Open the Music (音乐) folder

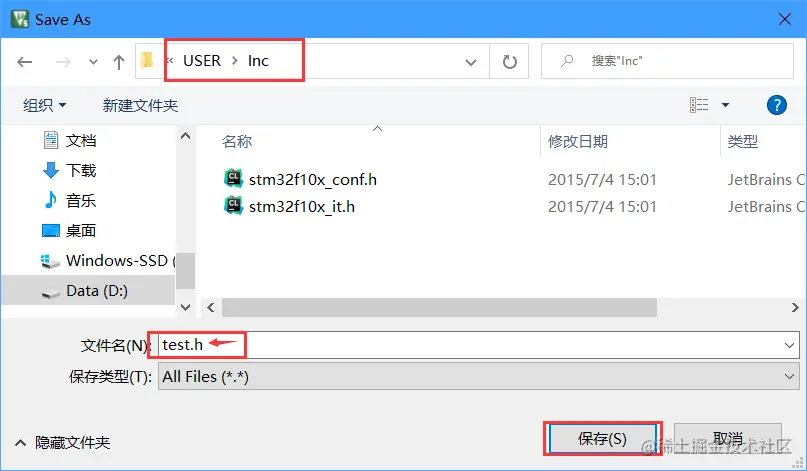pos(69,200)
